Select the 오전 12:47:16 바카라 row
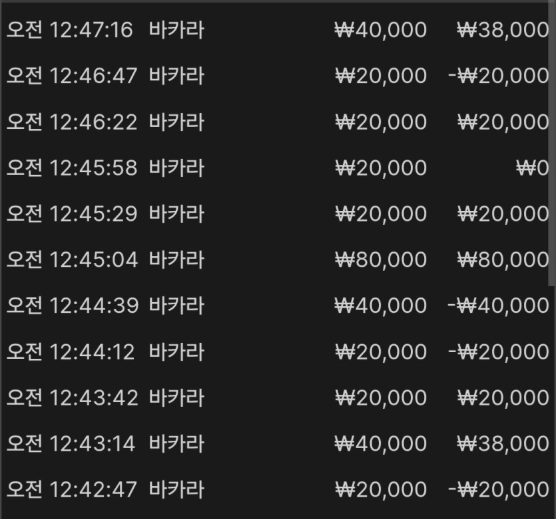This screenshot has height=519, width=556. click(277, 29)
